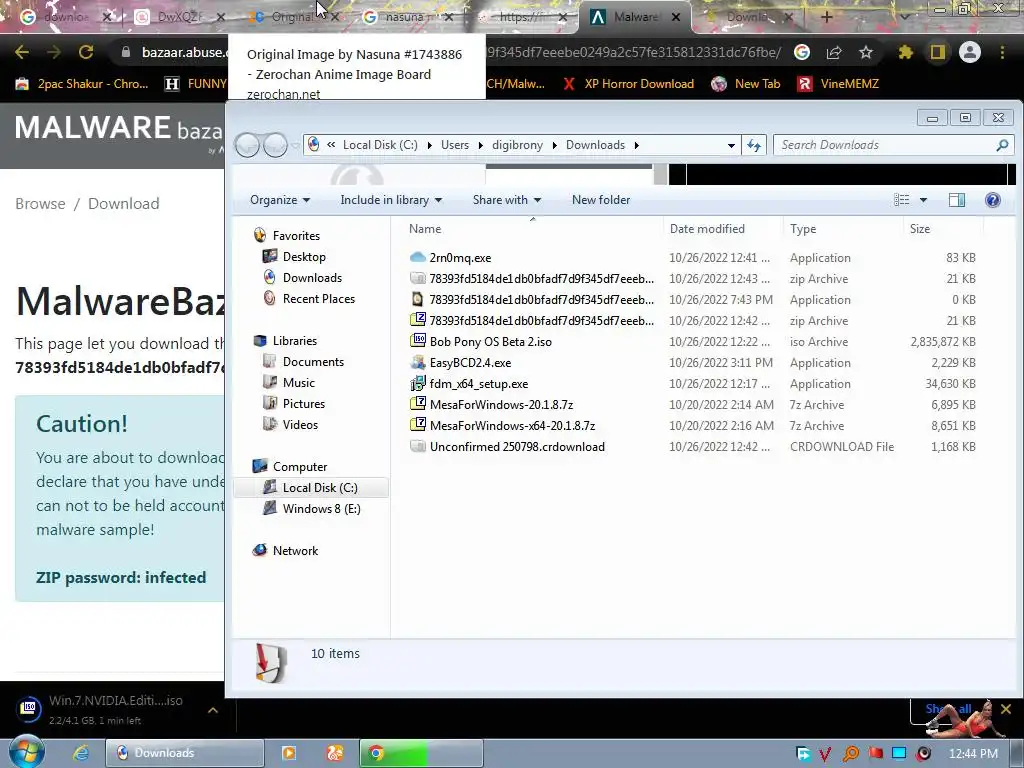
Task: Click the Chrome taskbar button
Action: (x=421, y=753)
